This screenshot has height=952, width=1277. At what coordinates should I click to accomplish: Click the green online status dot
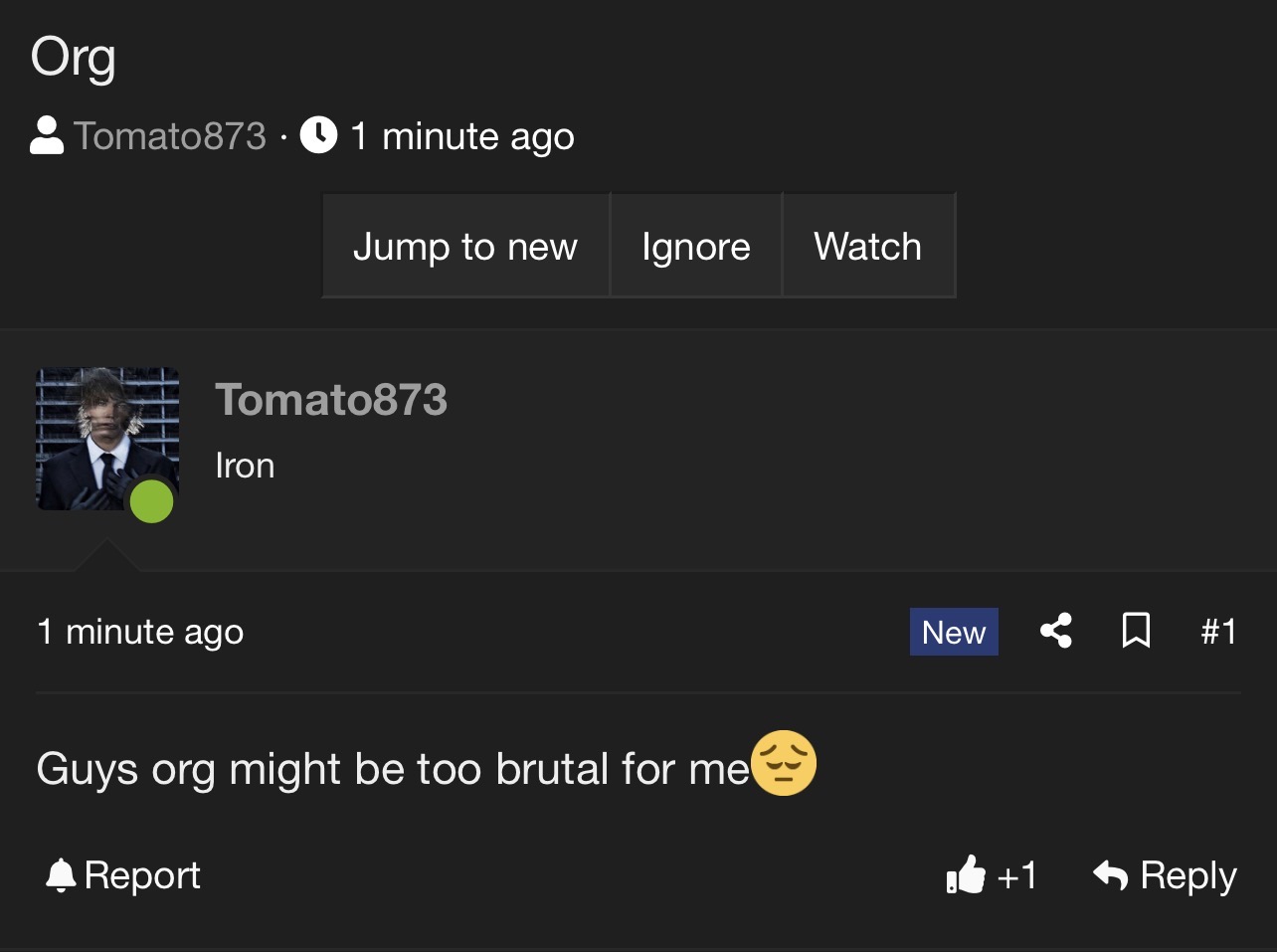point(152,501)
